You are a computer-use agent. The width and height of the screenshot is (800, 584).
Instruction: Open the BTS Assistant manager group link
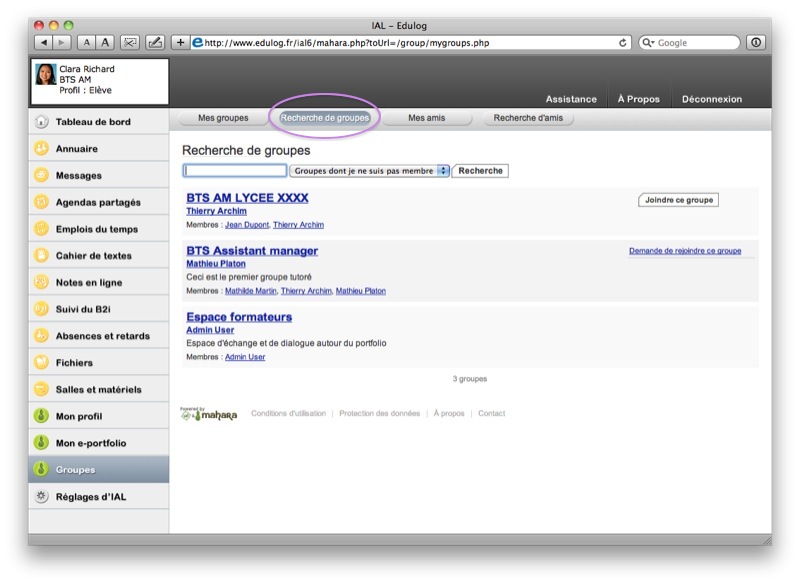(x=252, y=251)
